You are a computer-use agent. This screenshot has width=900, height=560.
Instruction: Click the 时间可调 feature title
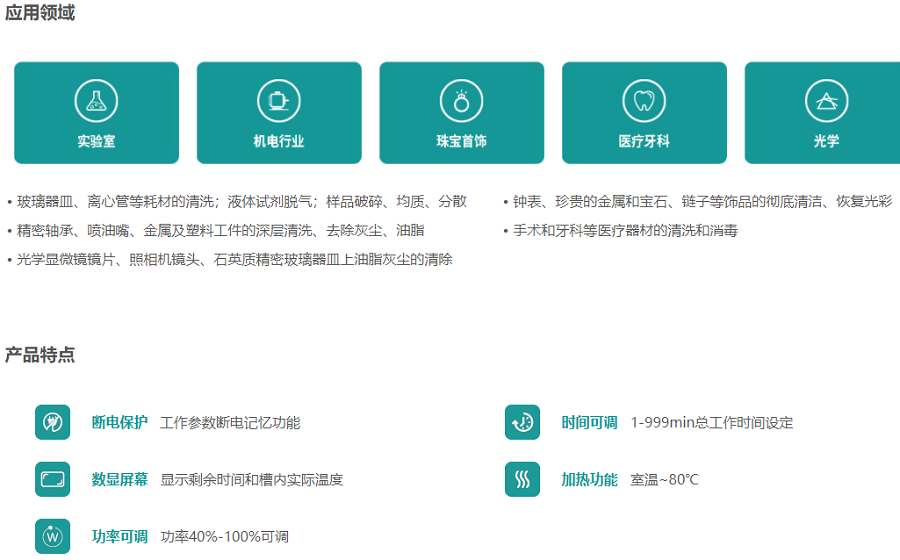(589, 423)
